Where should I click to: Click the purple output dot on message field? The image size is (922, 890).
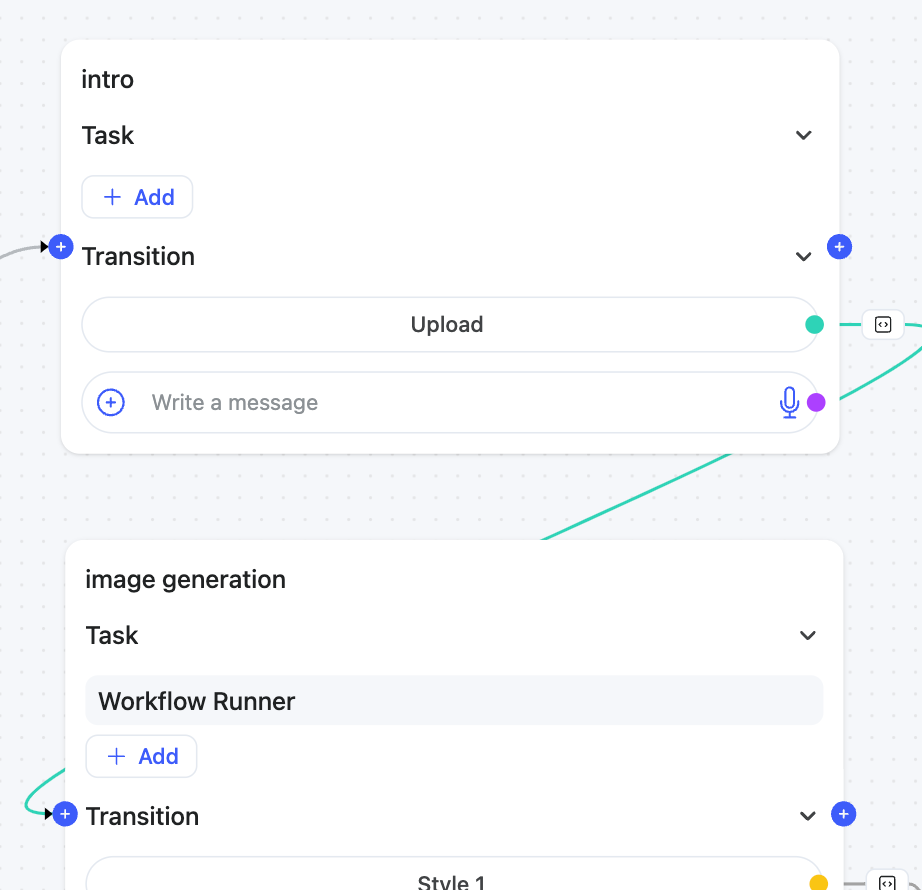pyautogui.click(x=816, y=403)
